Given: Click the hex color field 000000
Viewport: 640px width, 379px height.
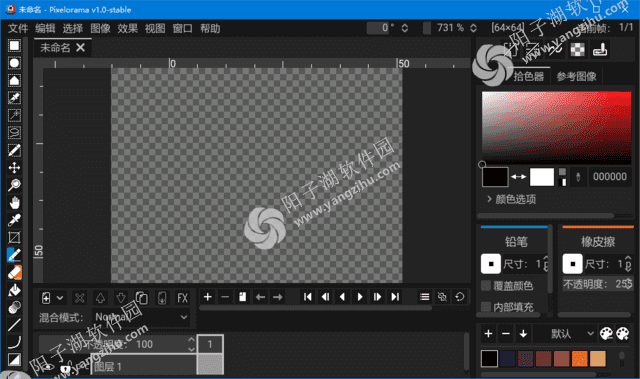Looking at the screenshot, I should click(x=609, y=177).
